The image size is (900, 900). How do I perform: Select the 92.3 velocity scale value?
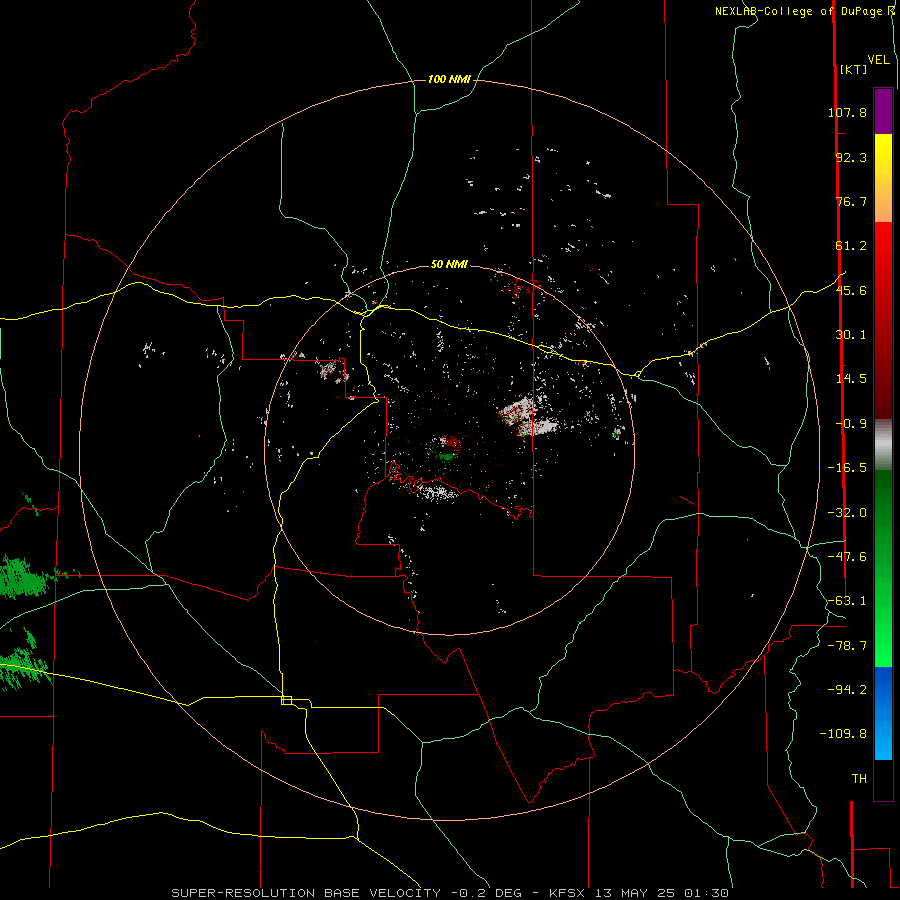(851, 157)
